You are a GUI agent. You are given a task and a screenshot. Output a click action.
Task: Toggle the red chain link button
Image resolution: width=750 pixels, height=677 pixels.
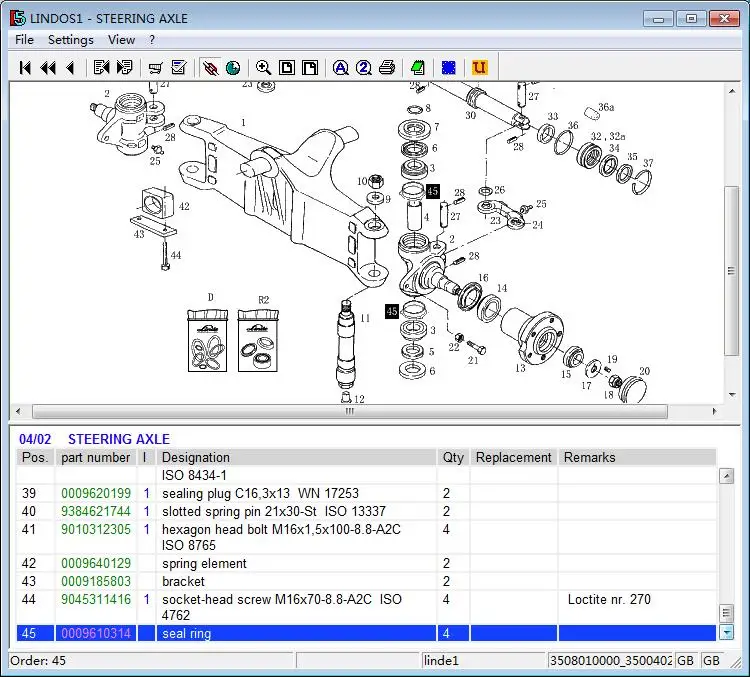(x=210, y=67)
